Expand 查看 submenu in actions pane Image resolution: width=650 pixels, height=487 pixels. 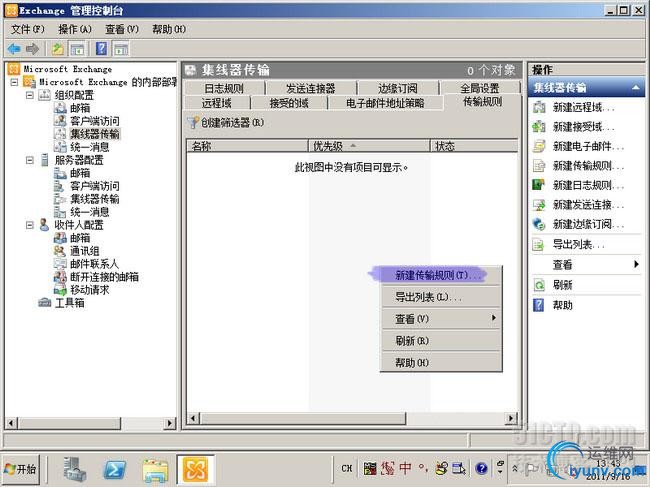point(636,264)
